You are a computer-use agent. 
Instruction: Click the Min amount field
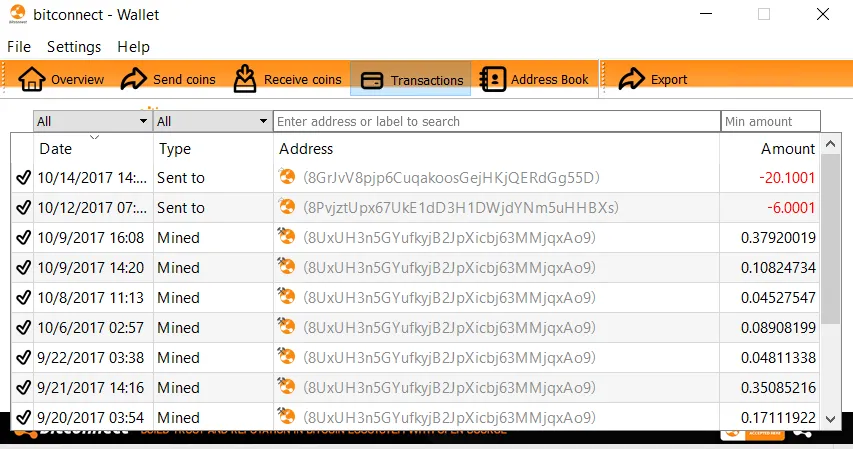(770, 121)
